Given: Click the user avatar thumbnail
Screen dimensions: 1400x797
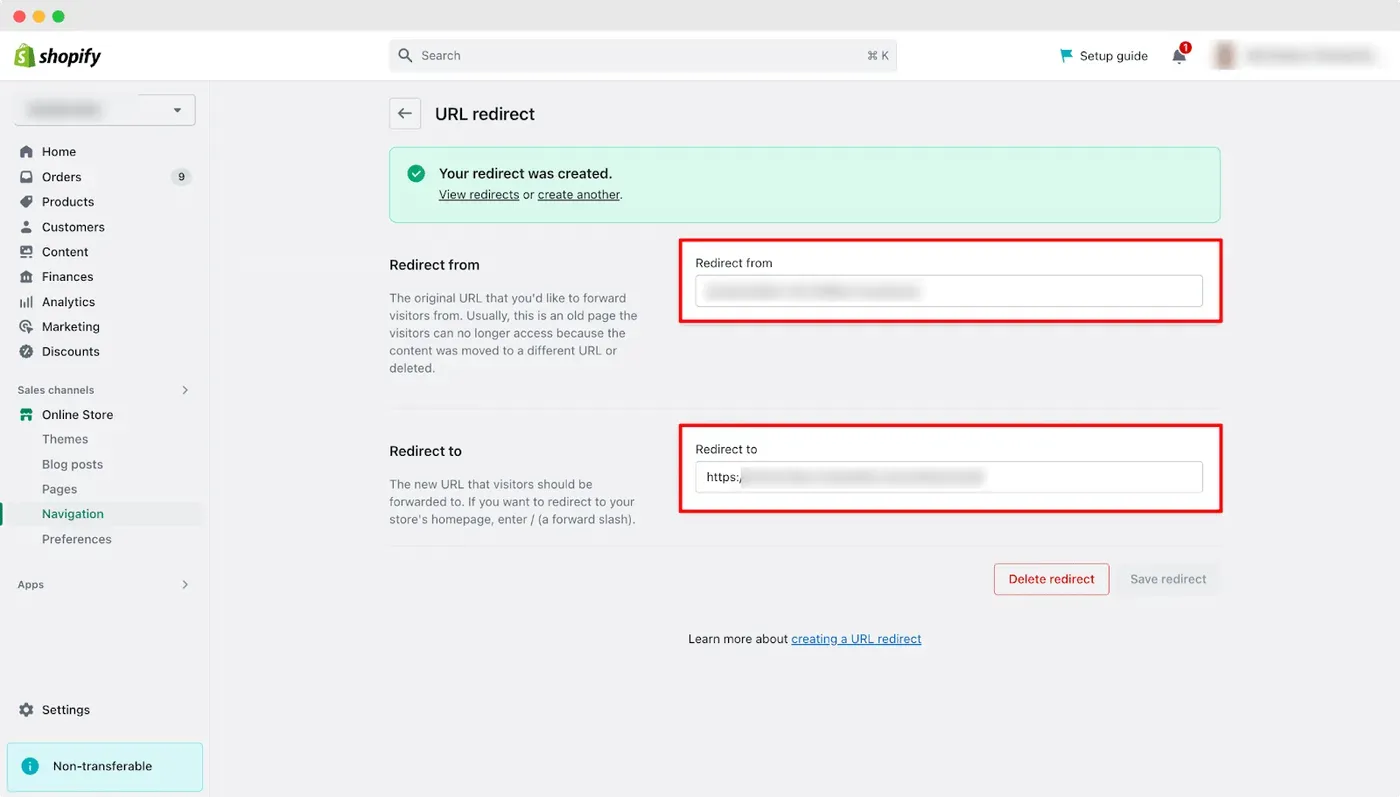Looking at the screenshot, I should (1224, 56).
